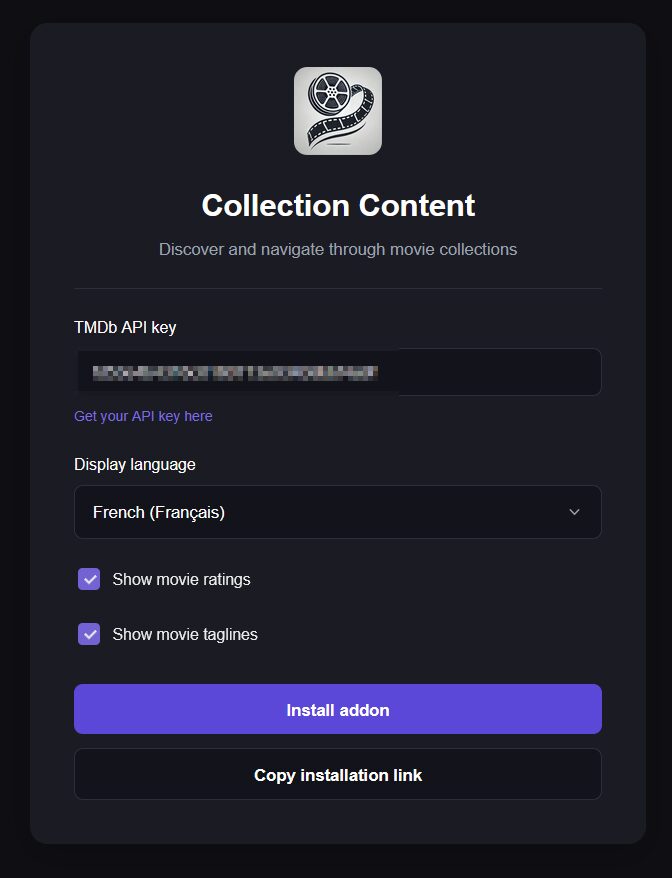Click the film reel addon logo
This screenshot has width=672, height=878.
pyautogui.click(x=338, y=111)
